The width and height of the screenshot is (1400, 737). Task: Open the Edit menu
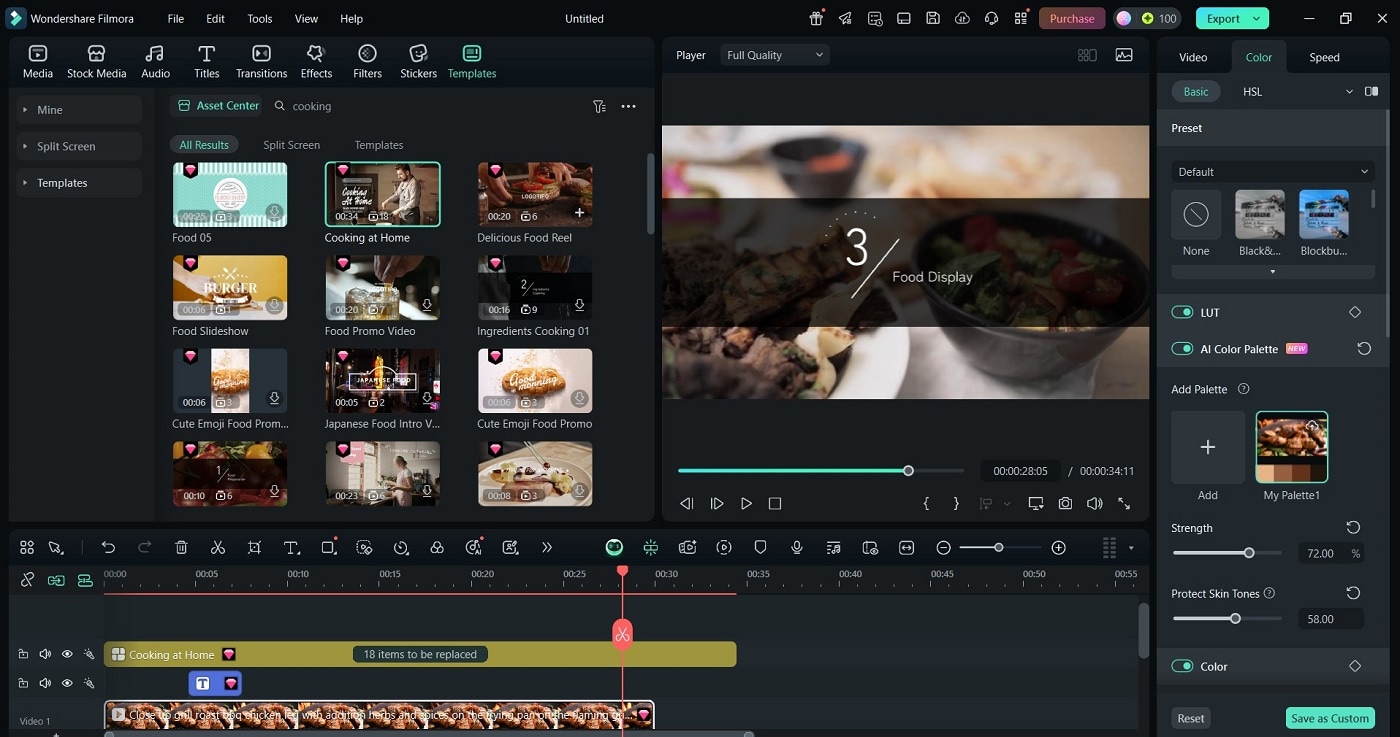pos(215,18)
